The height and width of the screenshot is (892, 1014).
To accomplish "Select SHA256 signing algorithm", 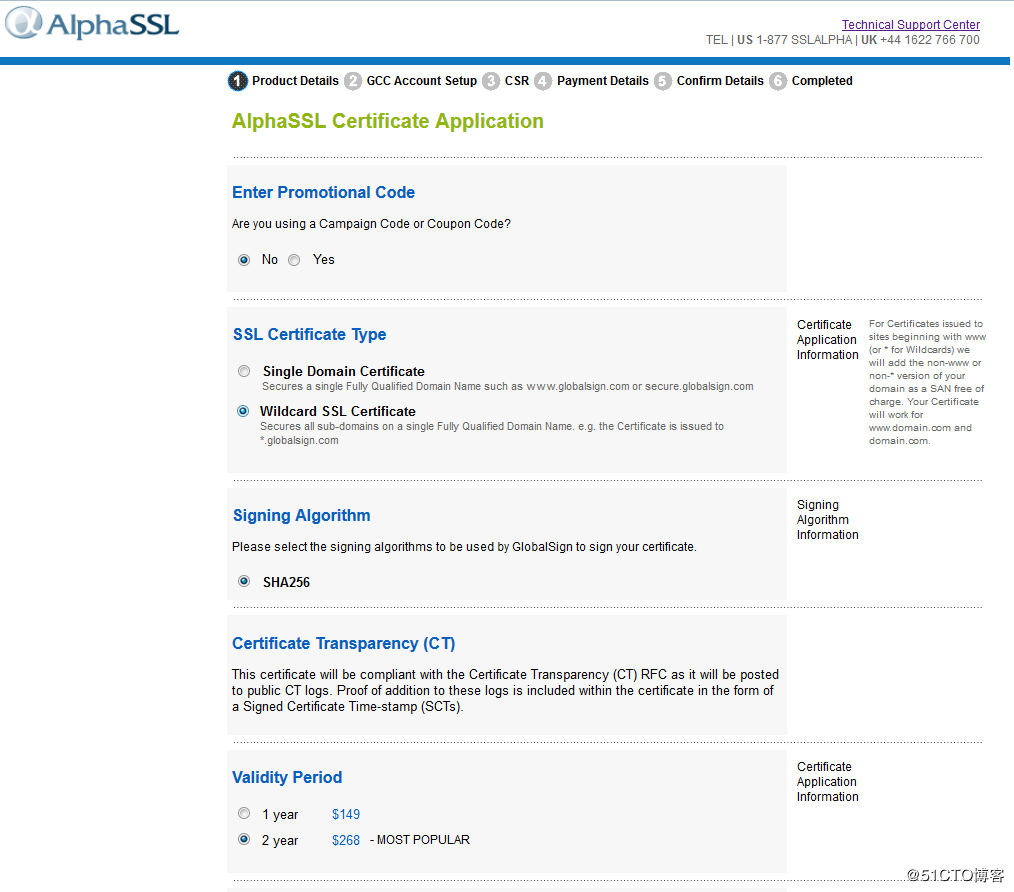I will pyautogui.click(x=244, y=581).
